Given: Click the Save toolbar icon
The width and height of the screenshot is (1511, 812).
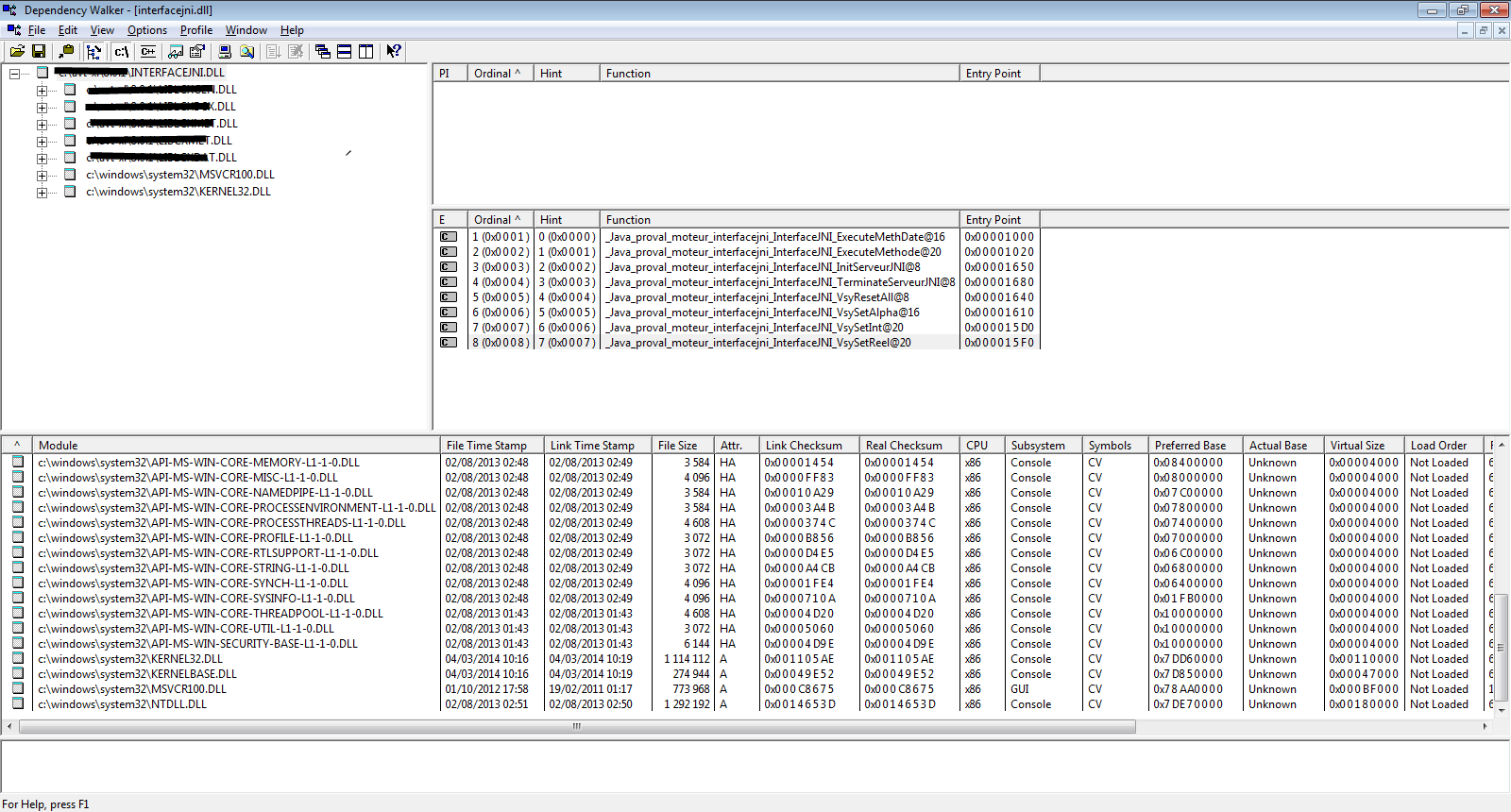Looking at the screenshot, I should (39, 51).
